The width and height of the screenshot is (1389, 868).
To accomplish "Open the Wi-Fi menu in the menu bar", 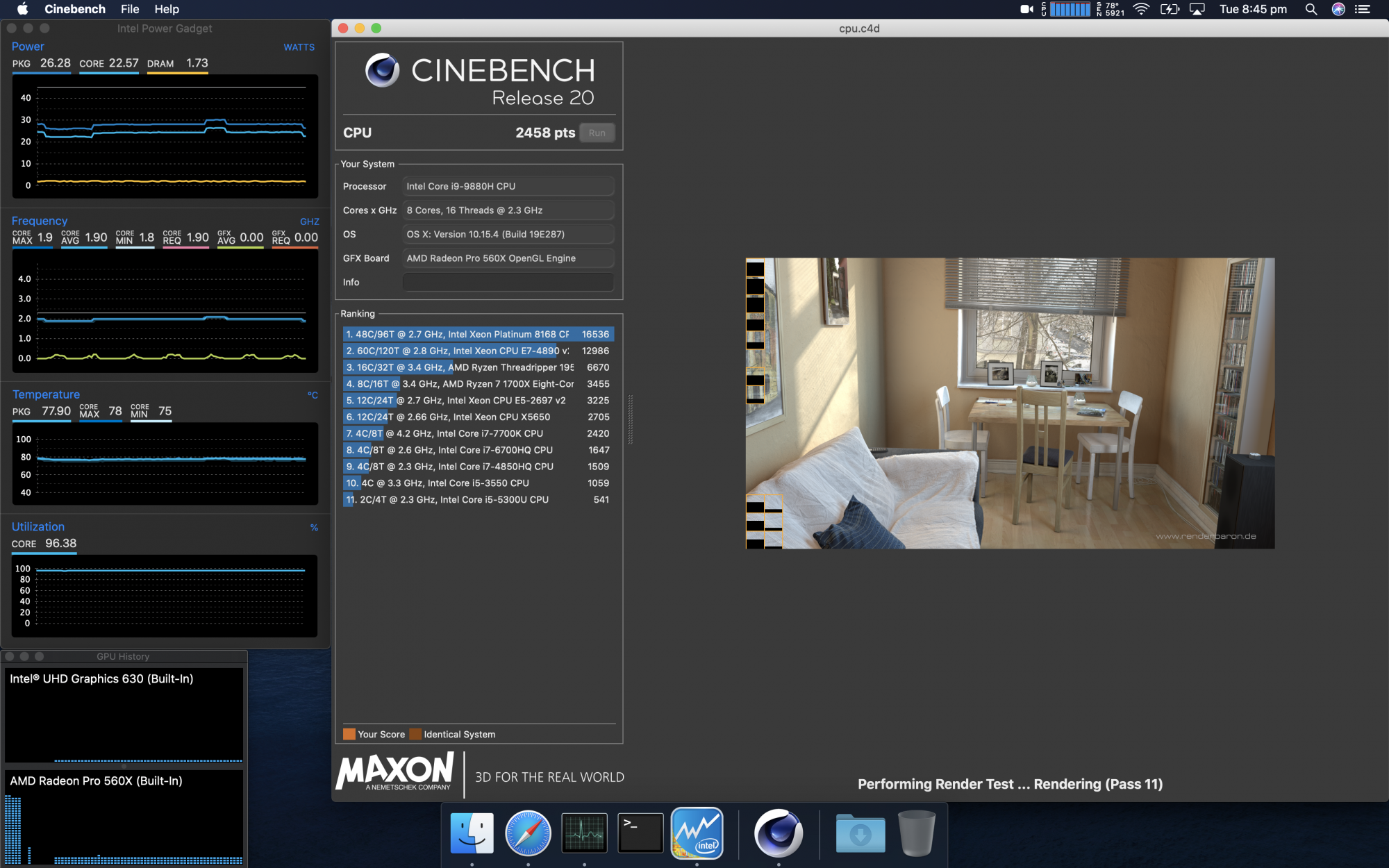I will [x=1140, y=9].
